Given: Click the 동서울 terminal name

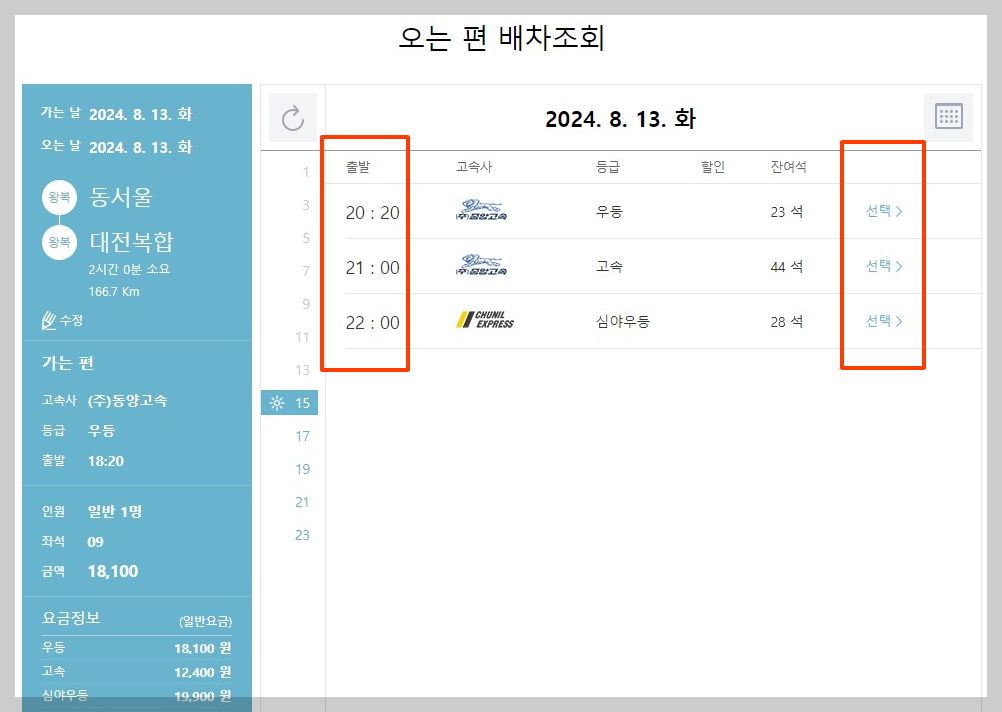Looking at the screenshot, I should tap(121, 197).
